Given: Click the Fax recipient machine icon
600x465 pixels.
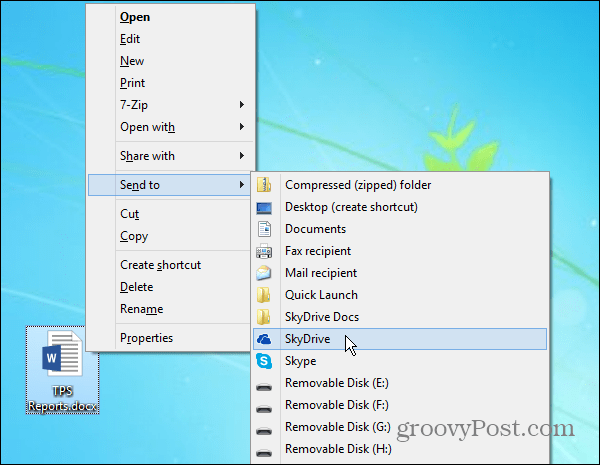Looking at the screenshot, I should 264,251.
